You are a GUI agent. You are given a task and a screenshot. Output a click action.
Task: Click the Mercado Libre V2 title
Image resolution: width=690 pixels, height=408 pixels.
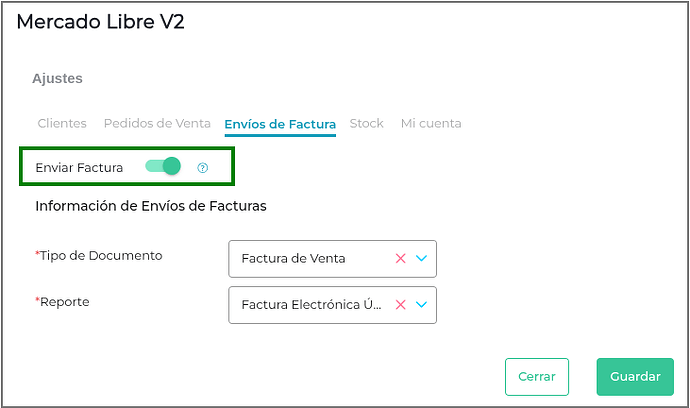[100, 21]
